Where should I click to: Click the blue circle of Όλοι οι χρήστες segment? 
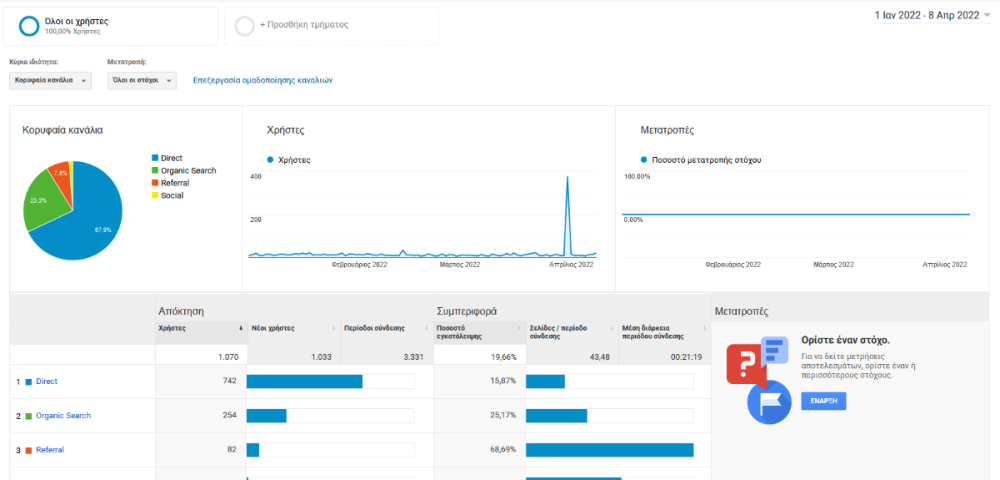pos(29,26)
